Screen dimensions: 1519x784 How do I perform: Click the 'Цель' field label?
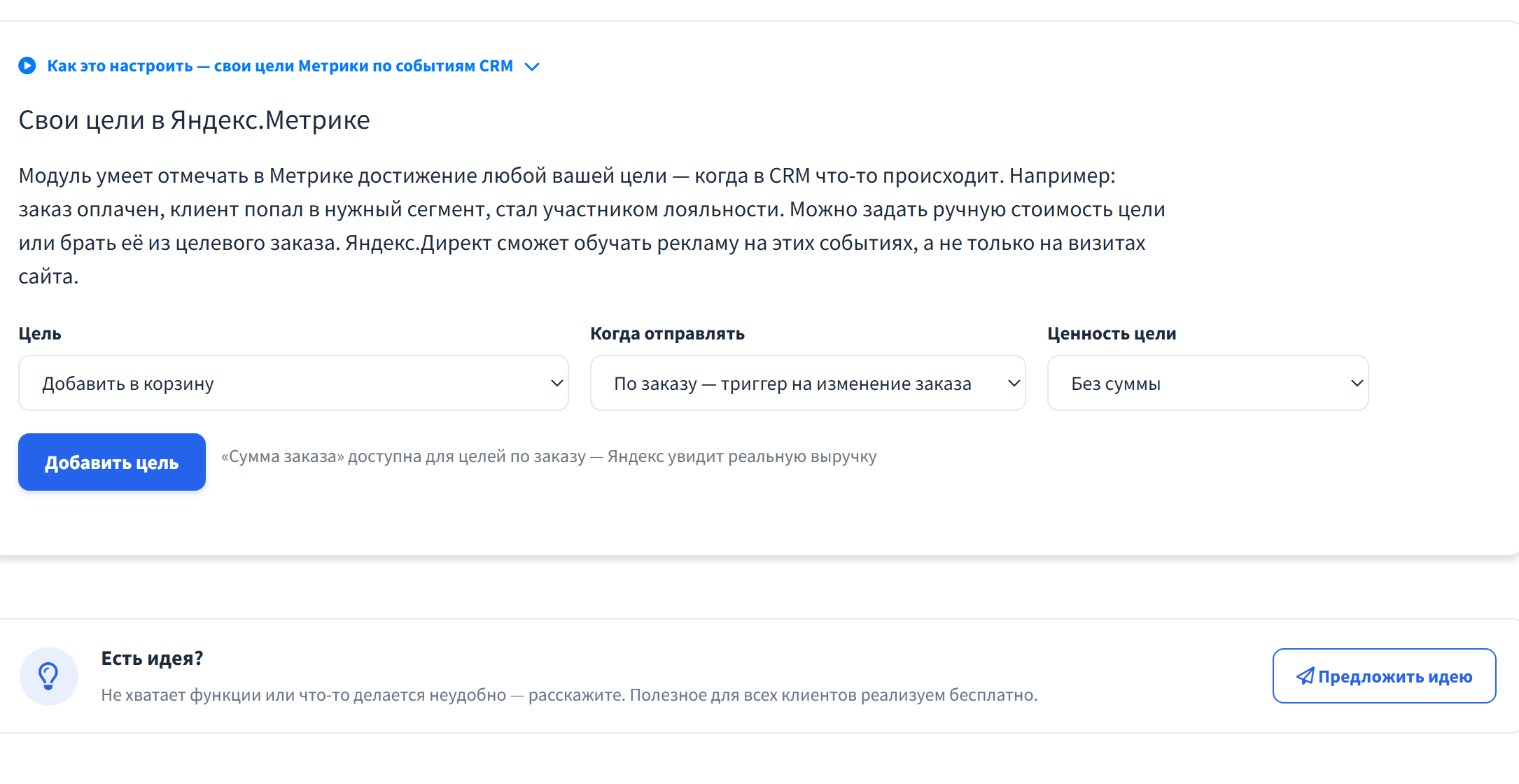click(40, 333)
